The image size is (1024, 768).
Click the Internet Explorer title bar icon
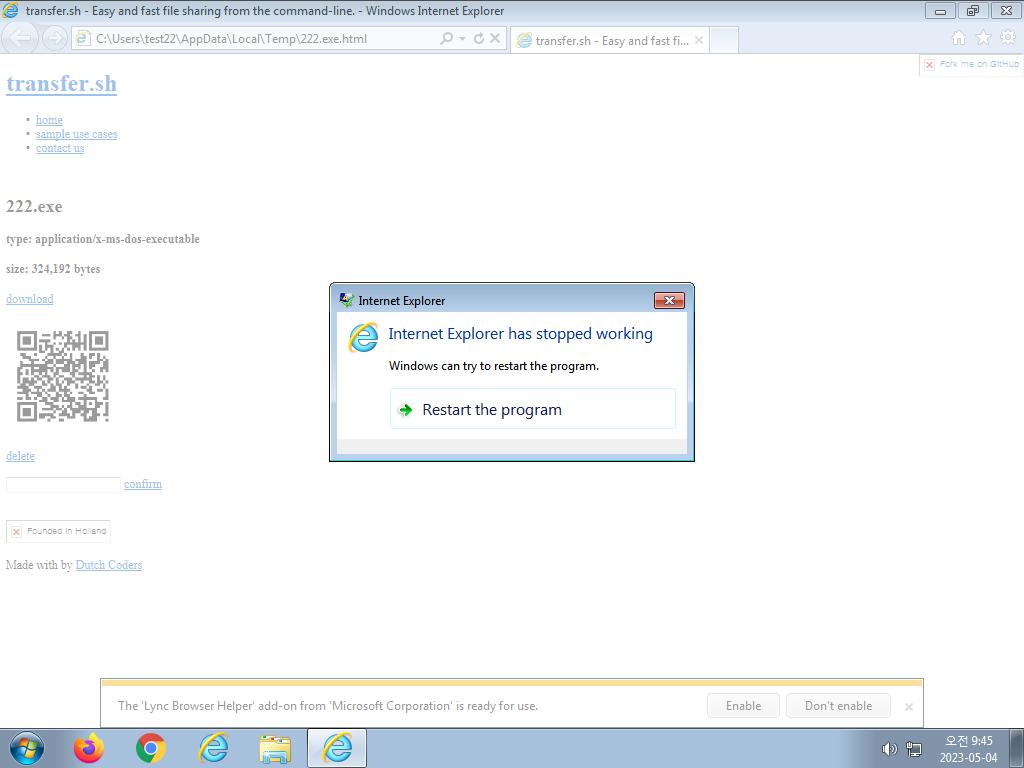(x=10, y=10)
